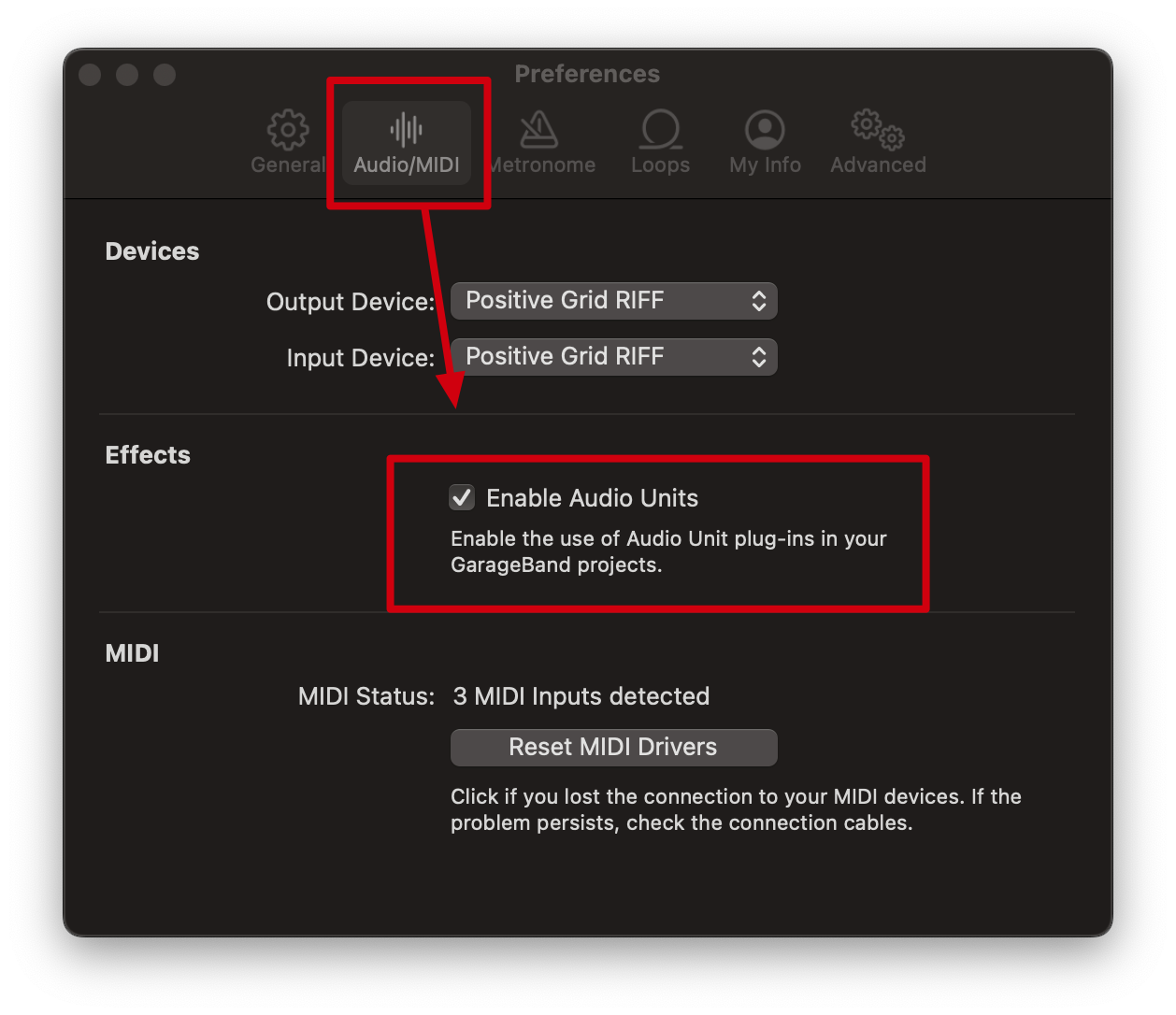Screen dimensions: 1176x1015
Task: Click the Reset MIDI Drivers button
Action: (614, 747)
